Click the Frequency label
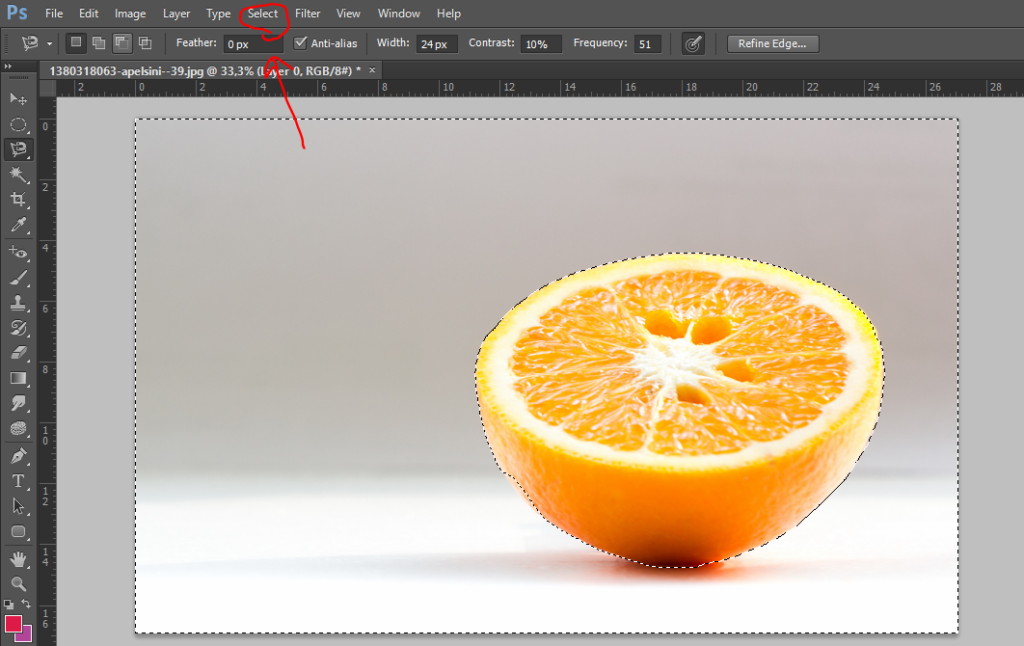The height and width of the screenshot is (646, 1024). tap(600, 42)
